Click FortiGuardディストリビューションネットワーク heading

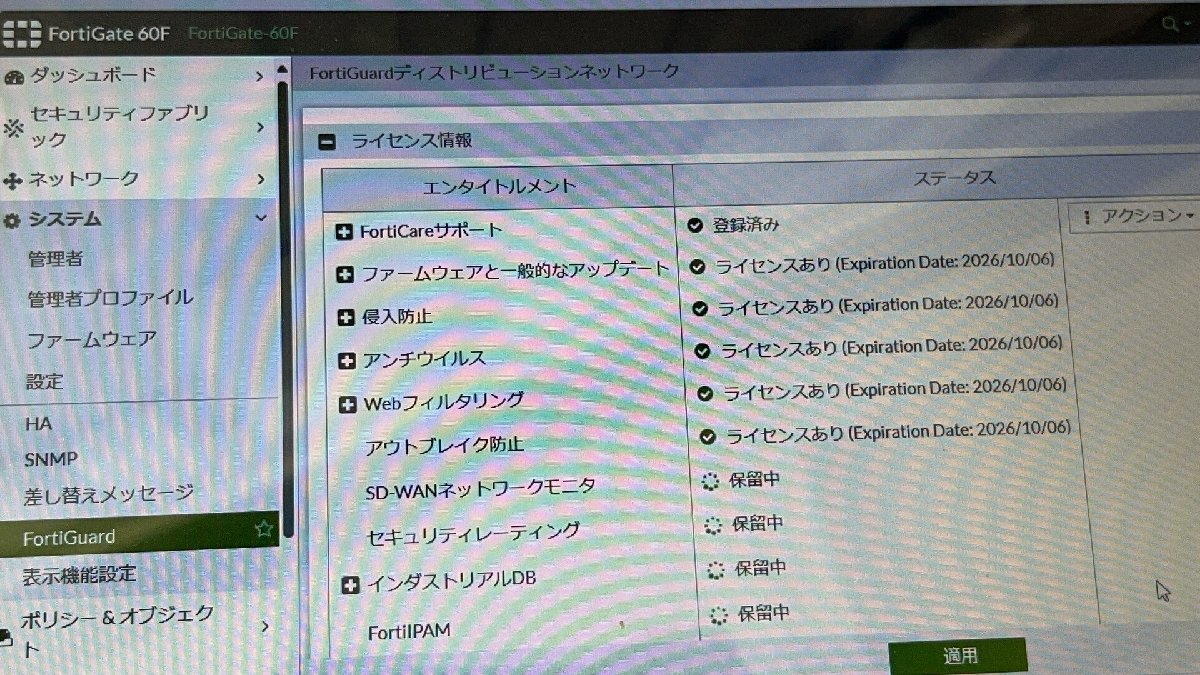point(494,72)
